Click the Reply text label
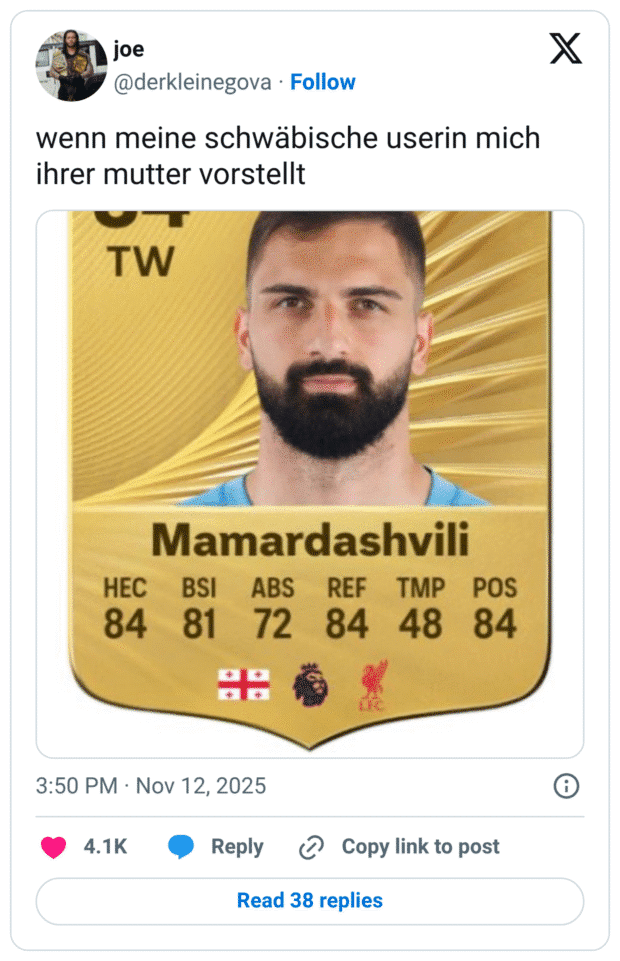Image resolution: width=620 pixels, height=961 pixels. pos(237,847)
